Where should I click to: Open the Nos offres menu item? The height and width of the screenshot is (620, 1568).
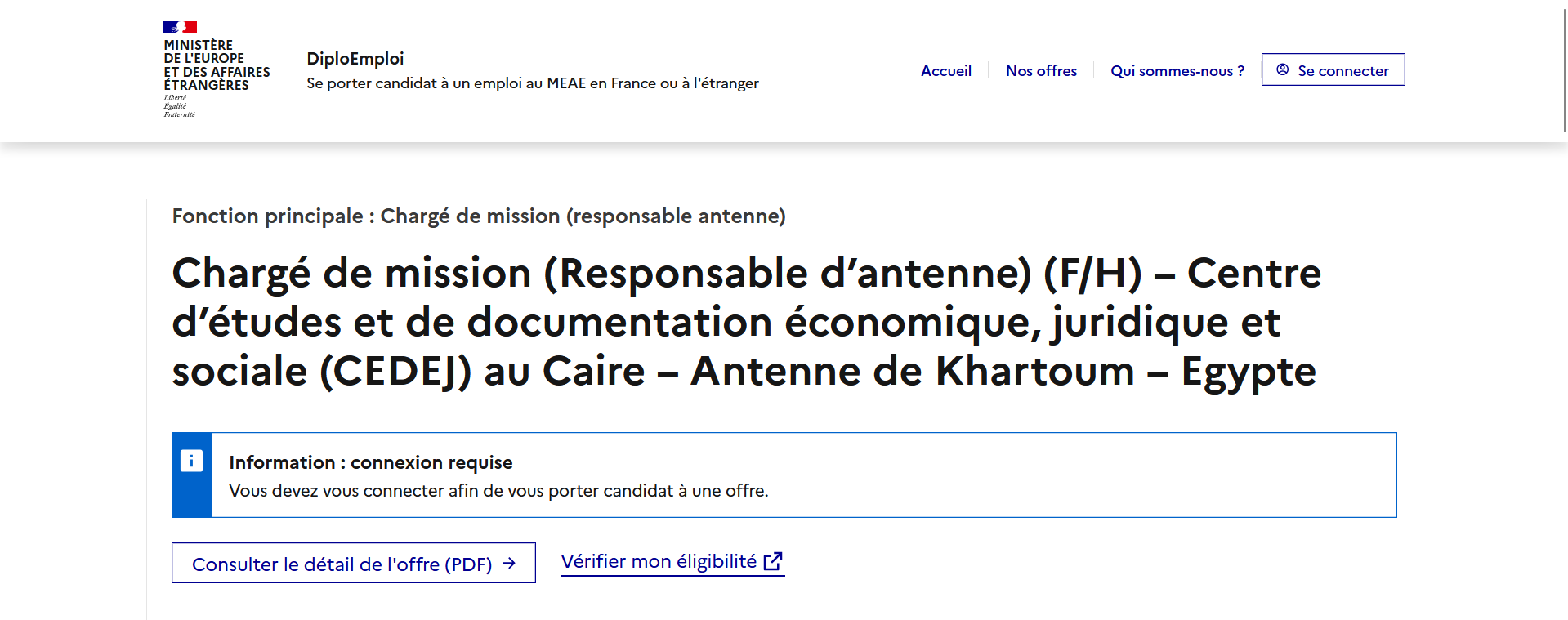(x=1040, y=71)
